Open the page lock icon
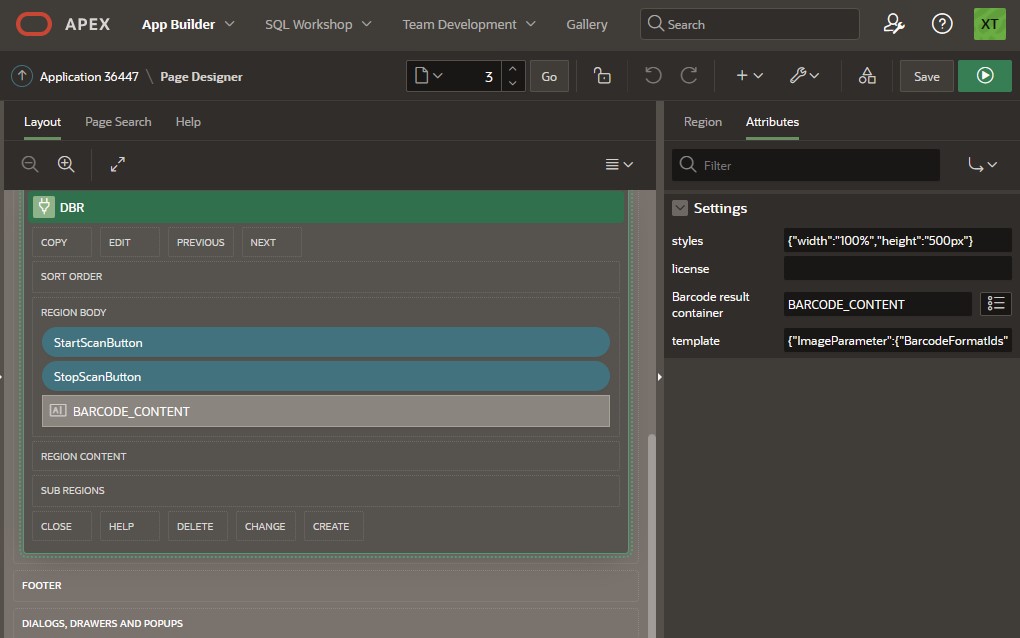The image size is (1020, 638). point(602,76)
